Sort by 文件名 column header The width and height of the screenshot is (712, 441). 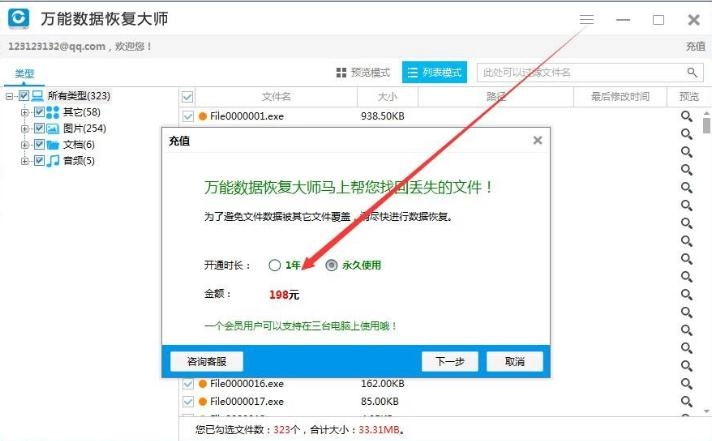pos(276,97)
